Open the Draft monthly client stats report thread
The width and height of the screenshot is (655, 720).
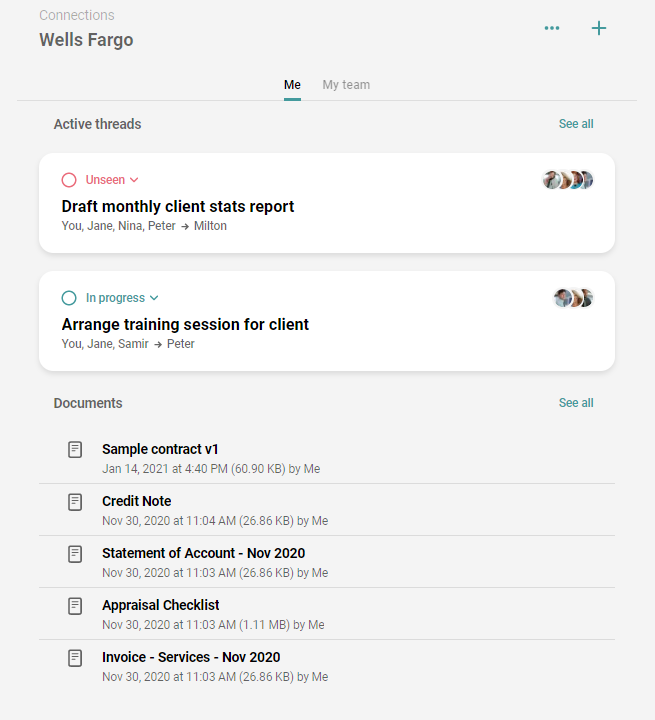click(327, 203)
